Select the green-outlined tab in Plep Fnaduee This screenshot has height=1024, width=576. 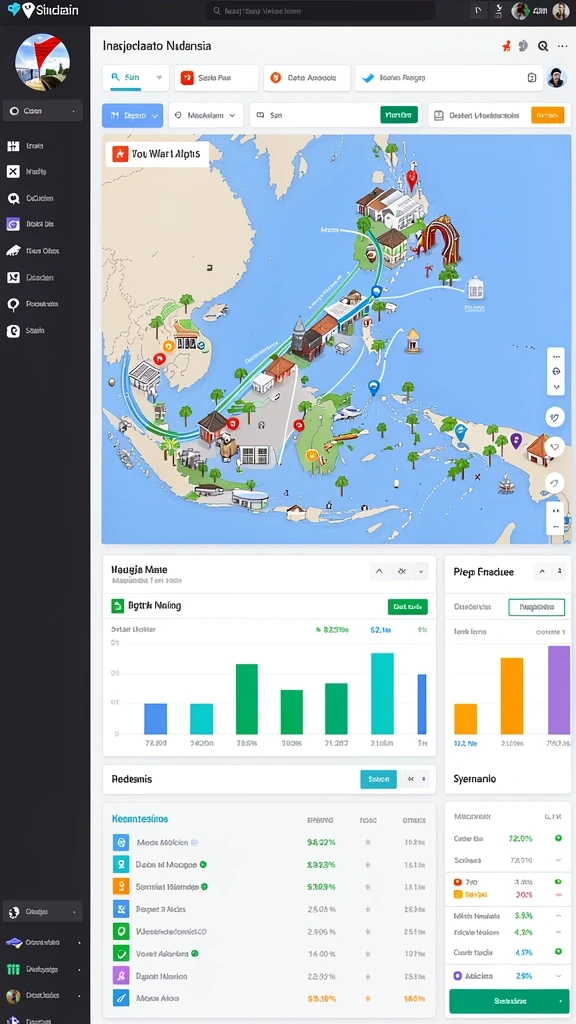point(536,607)
